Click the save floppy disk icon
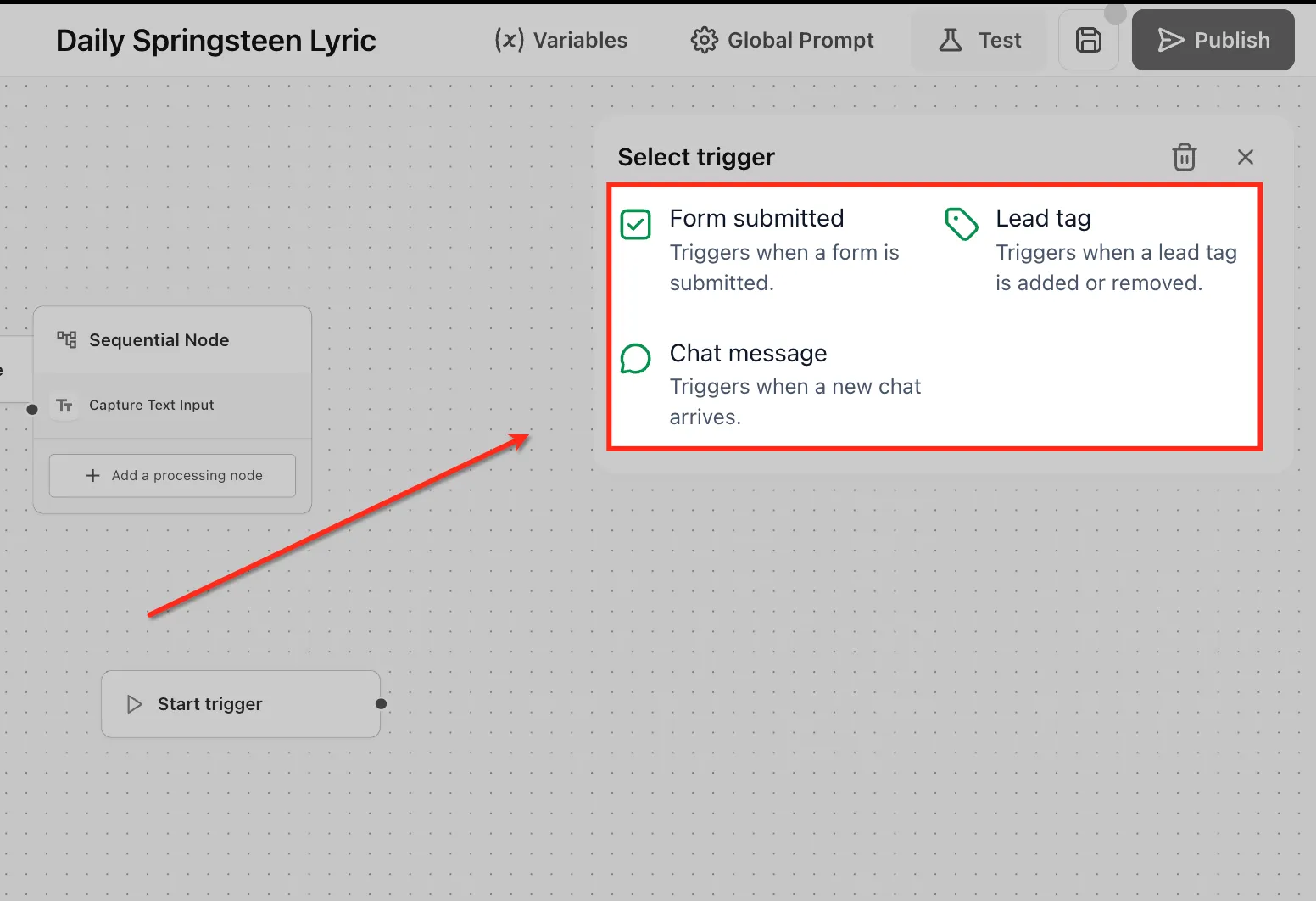 tap(1088, 40)
